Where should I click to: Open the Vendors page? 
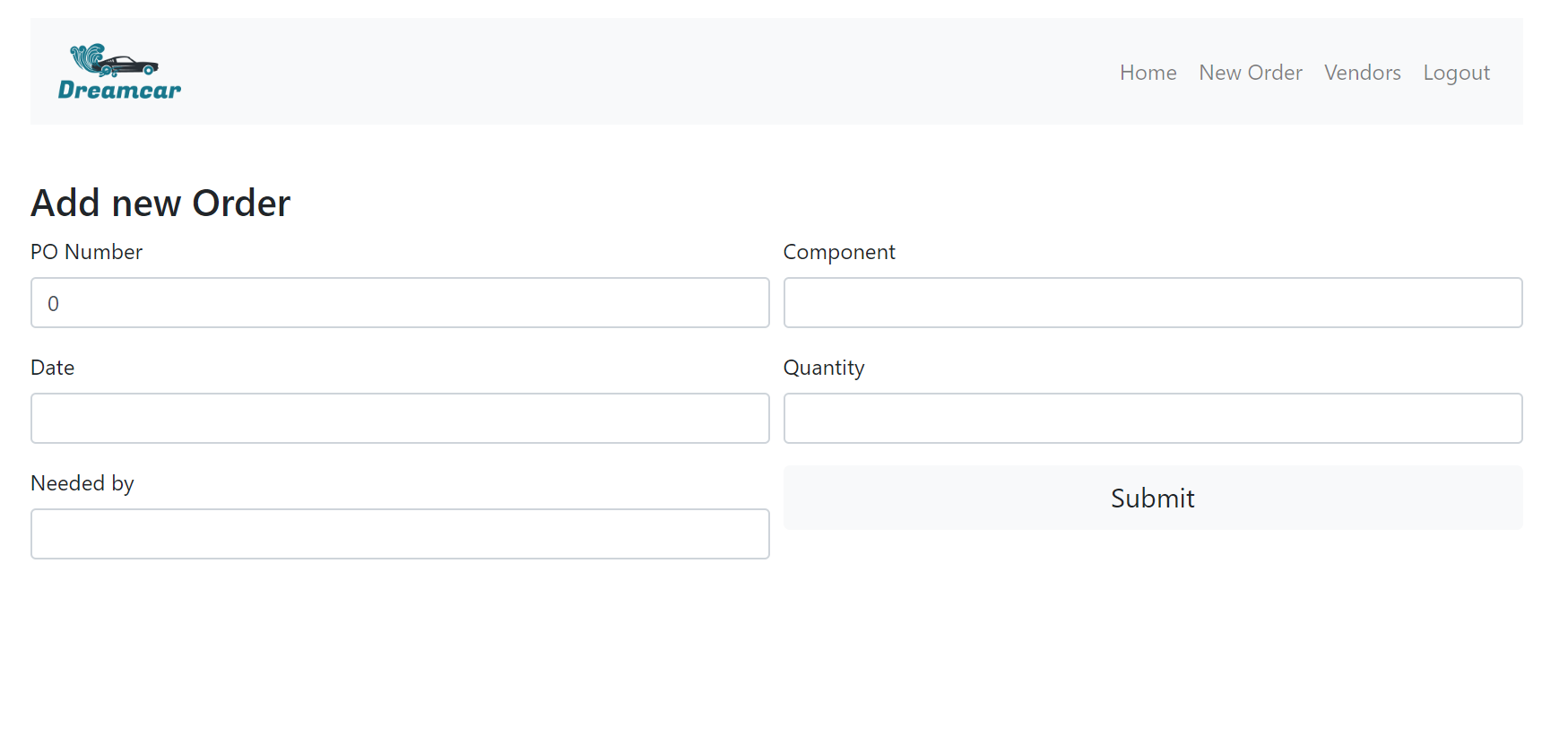coord(1362,73)
